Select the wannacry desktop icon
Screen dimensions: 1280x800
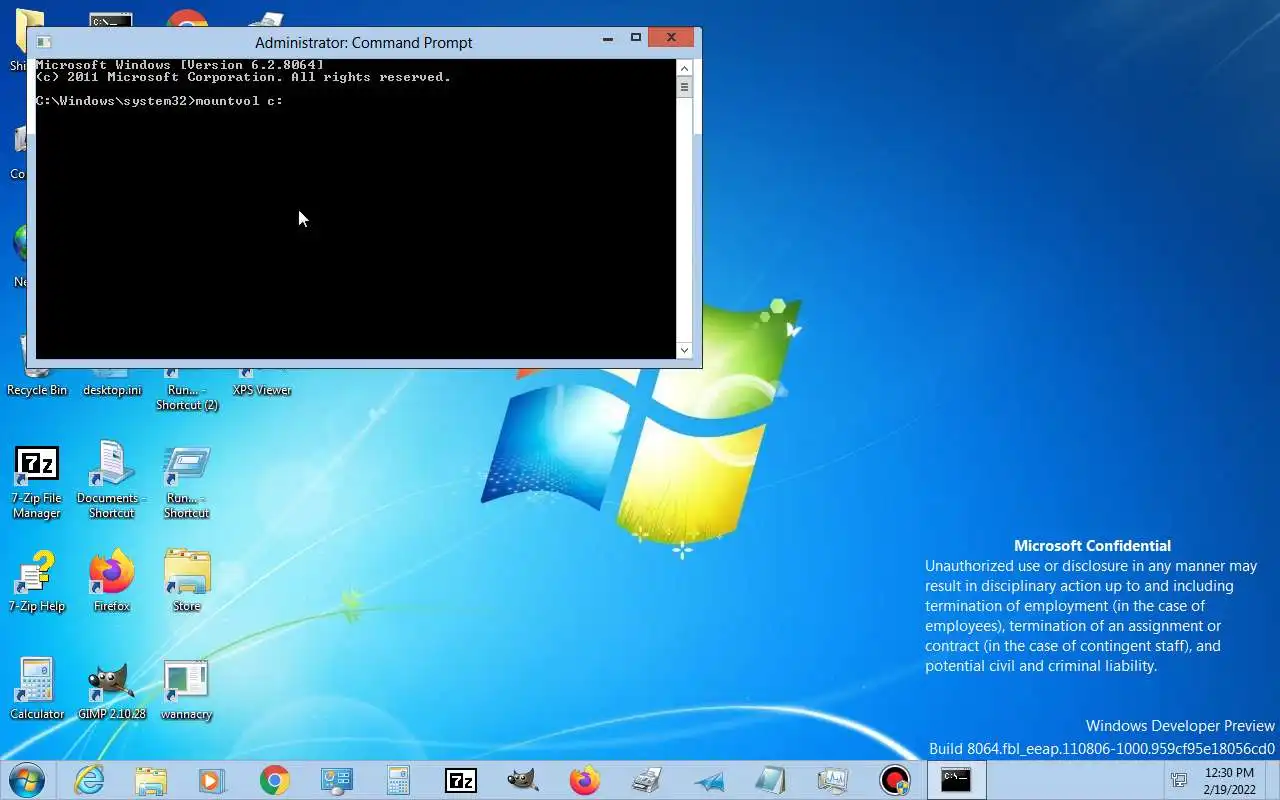(186, 690)
